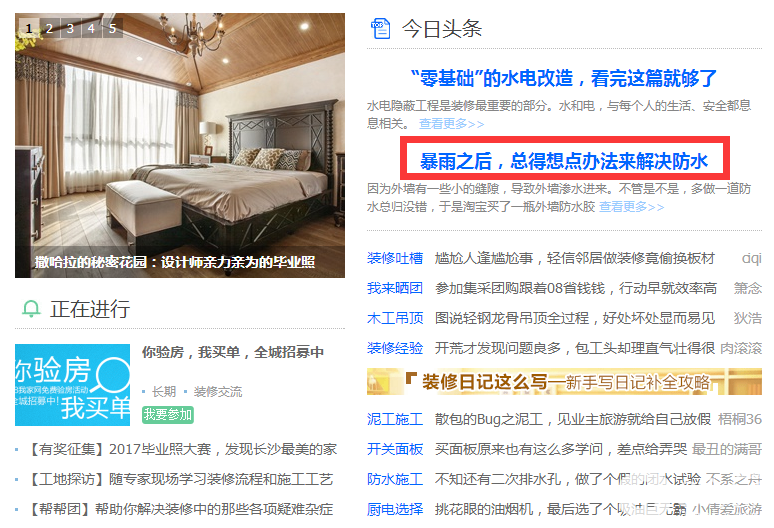Select carousel slide number 5

click(113, 28)
